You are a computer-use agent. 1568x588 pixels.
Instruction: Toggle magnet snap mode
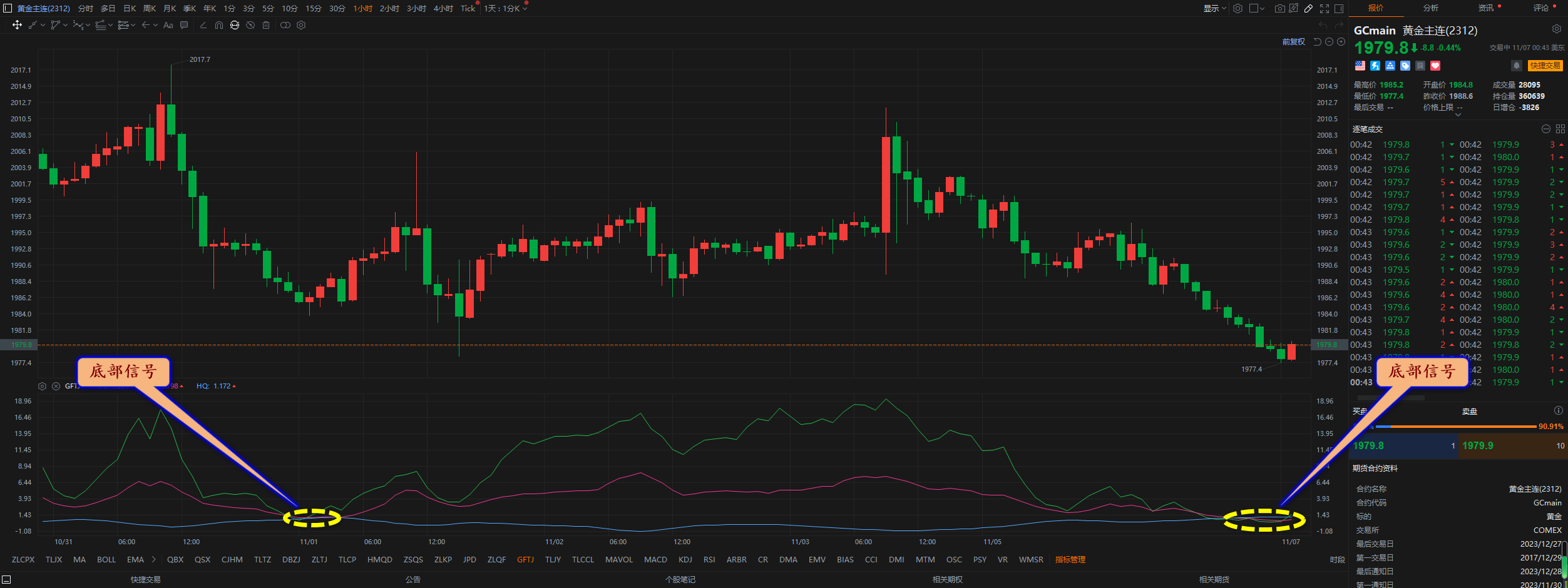pos(219,25)
